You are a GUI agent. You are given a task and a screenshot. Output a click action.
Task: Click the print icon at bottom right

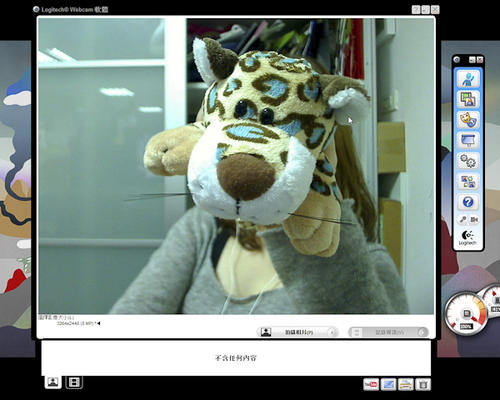406,384
